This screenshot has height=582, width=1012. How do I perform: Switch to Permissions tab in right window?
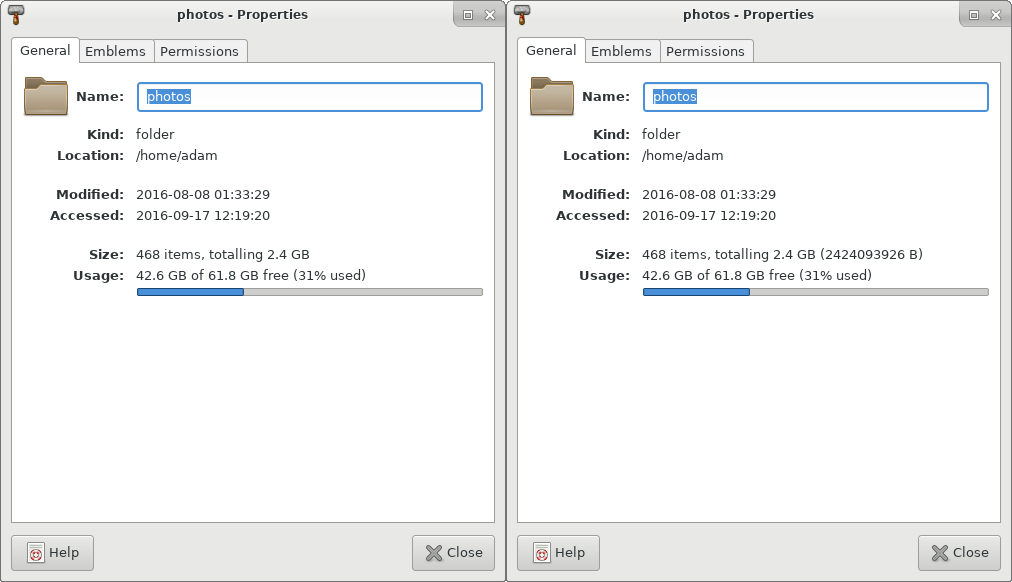[705, 51]
